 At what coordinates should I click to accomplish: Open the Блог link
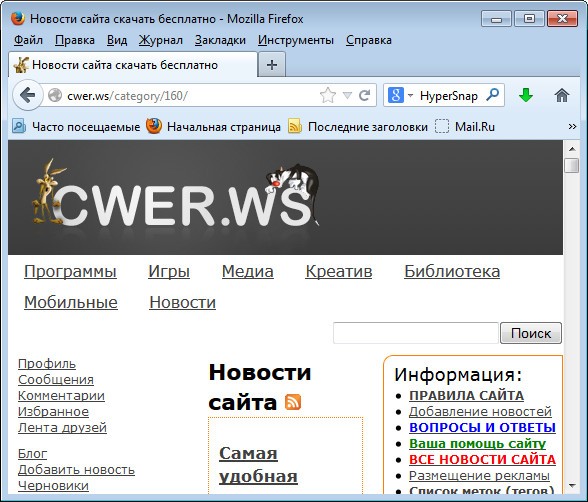coord(33,454)
